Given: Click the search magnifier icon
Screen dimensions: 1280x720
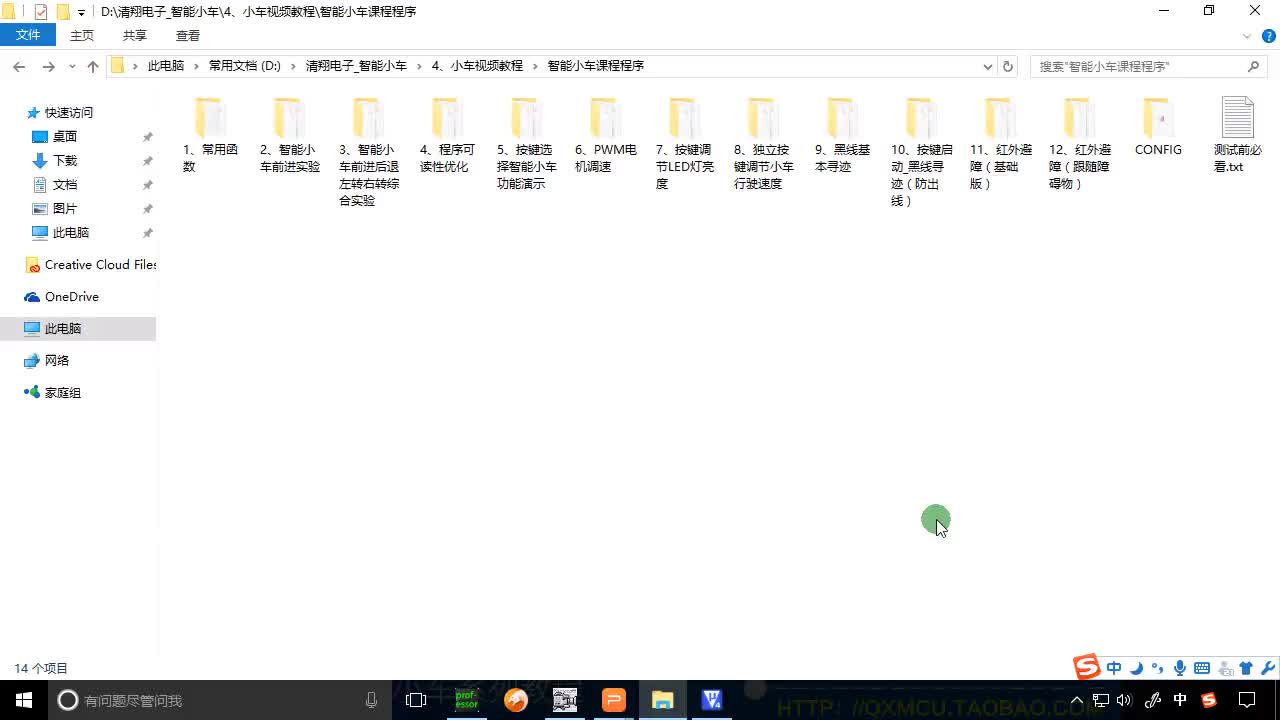Looking at the screenshot, I should coord(1253,66).
